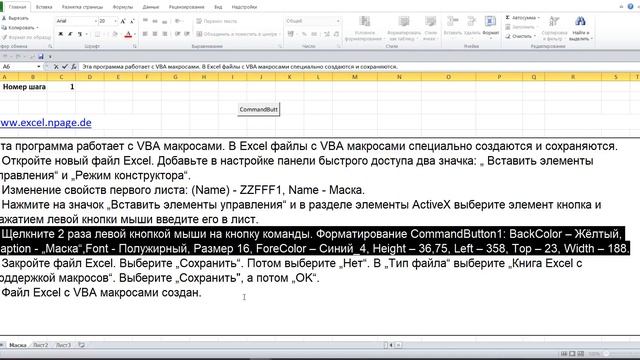Screen dimensions: 640x360
Task: Open the number format (Общий) dropdown
Action: point(338,21)
